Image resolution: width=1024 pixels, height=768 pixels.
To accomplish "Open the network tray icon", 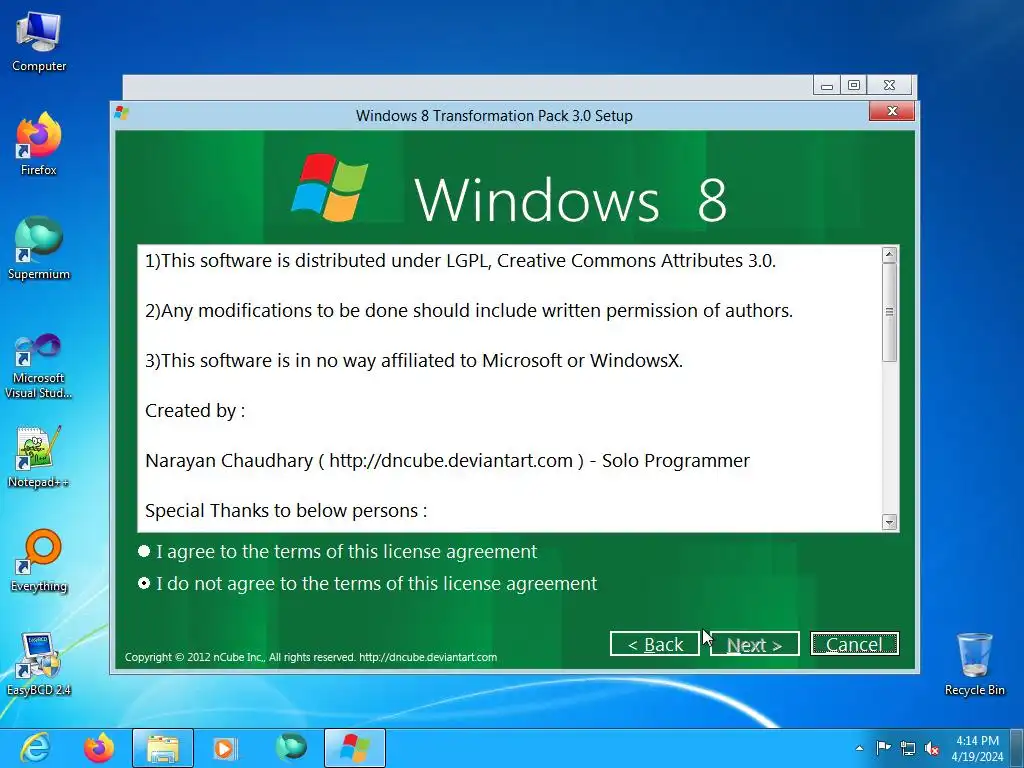I will pyautogui.click(x=908, y=748).
